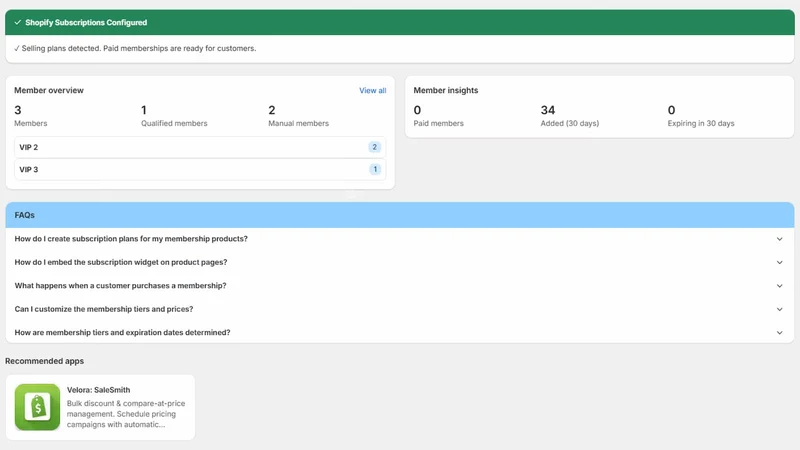This screenshot has height=450, width=800.
Task: Click the 'Member insights' heading
Action: [446, 90]
